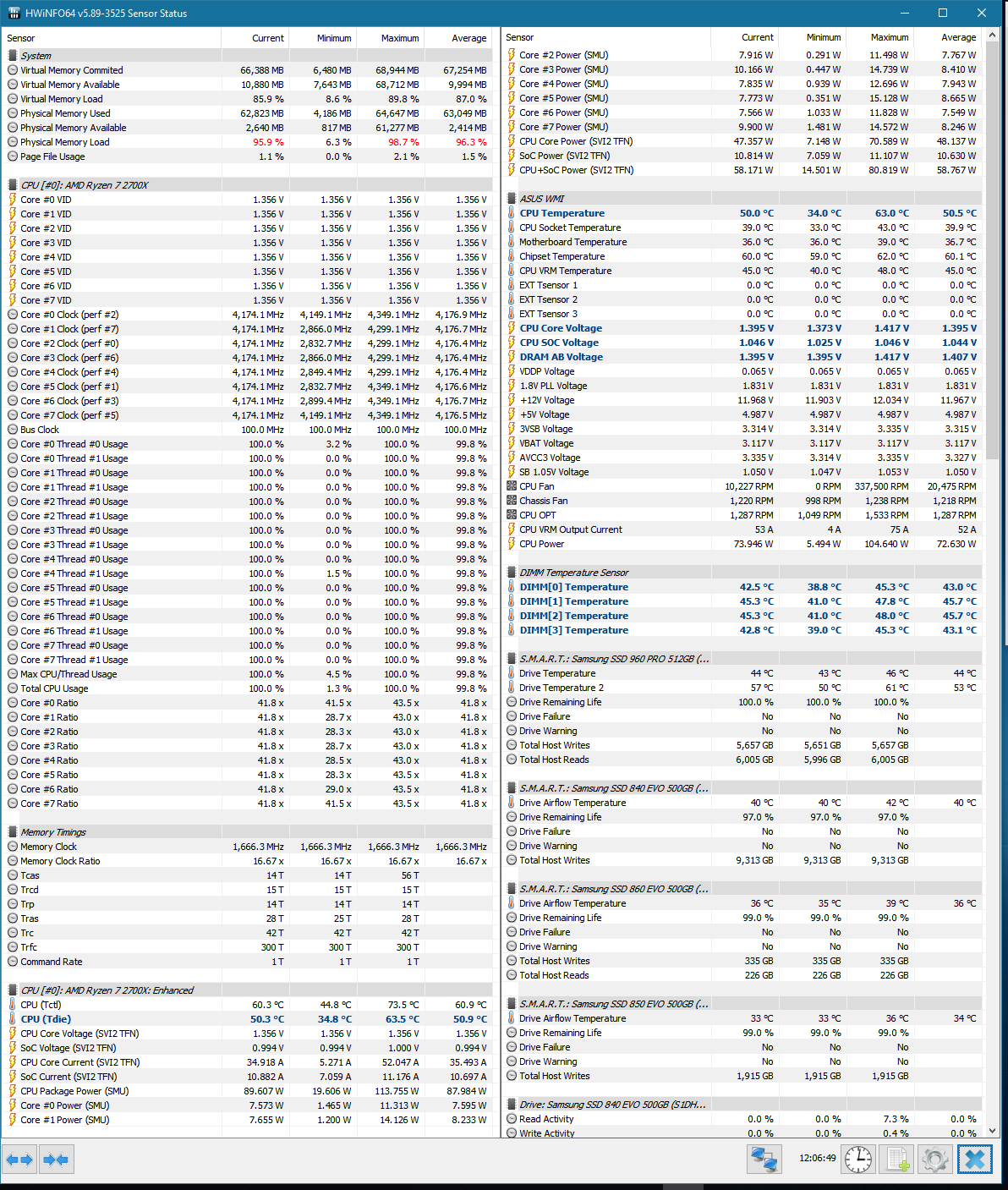Click the Average column header in the right pane
The image size is (1008, 1190).
(x=948, y=37)
